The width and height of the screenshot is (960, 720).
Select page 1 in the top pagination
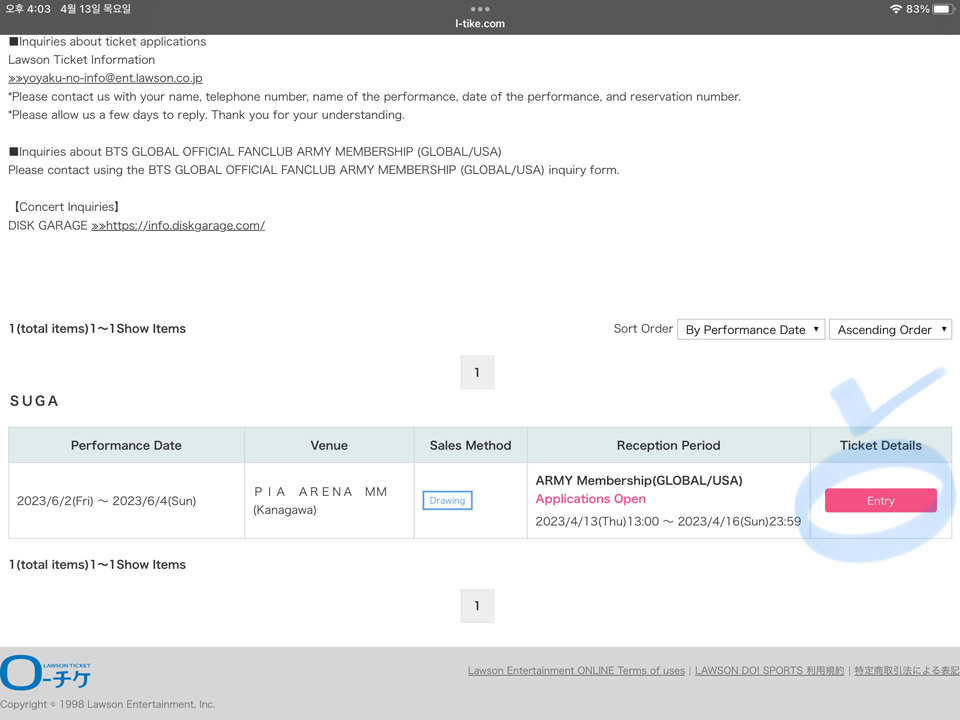(x=477, y=372)
